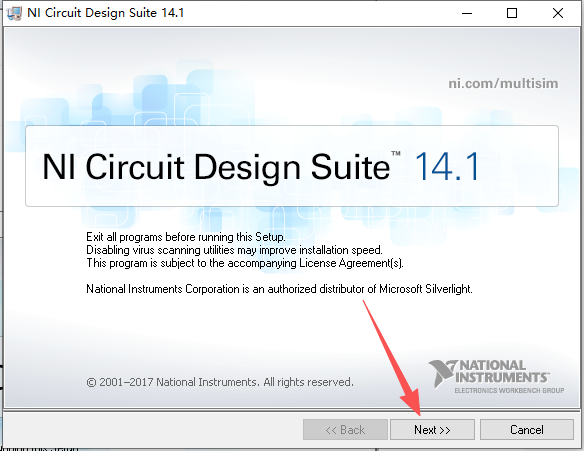Screen dimensions: 584x451
Task: Click the Electronics Workbench Group caption
Action: point(509,390)
